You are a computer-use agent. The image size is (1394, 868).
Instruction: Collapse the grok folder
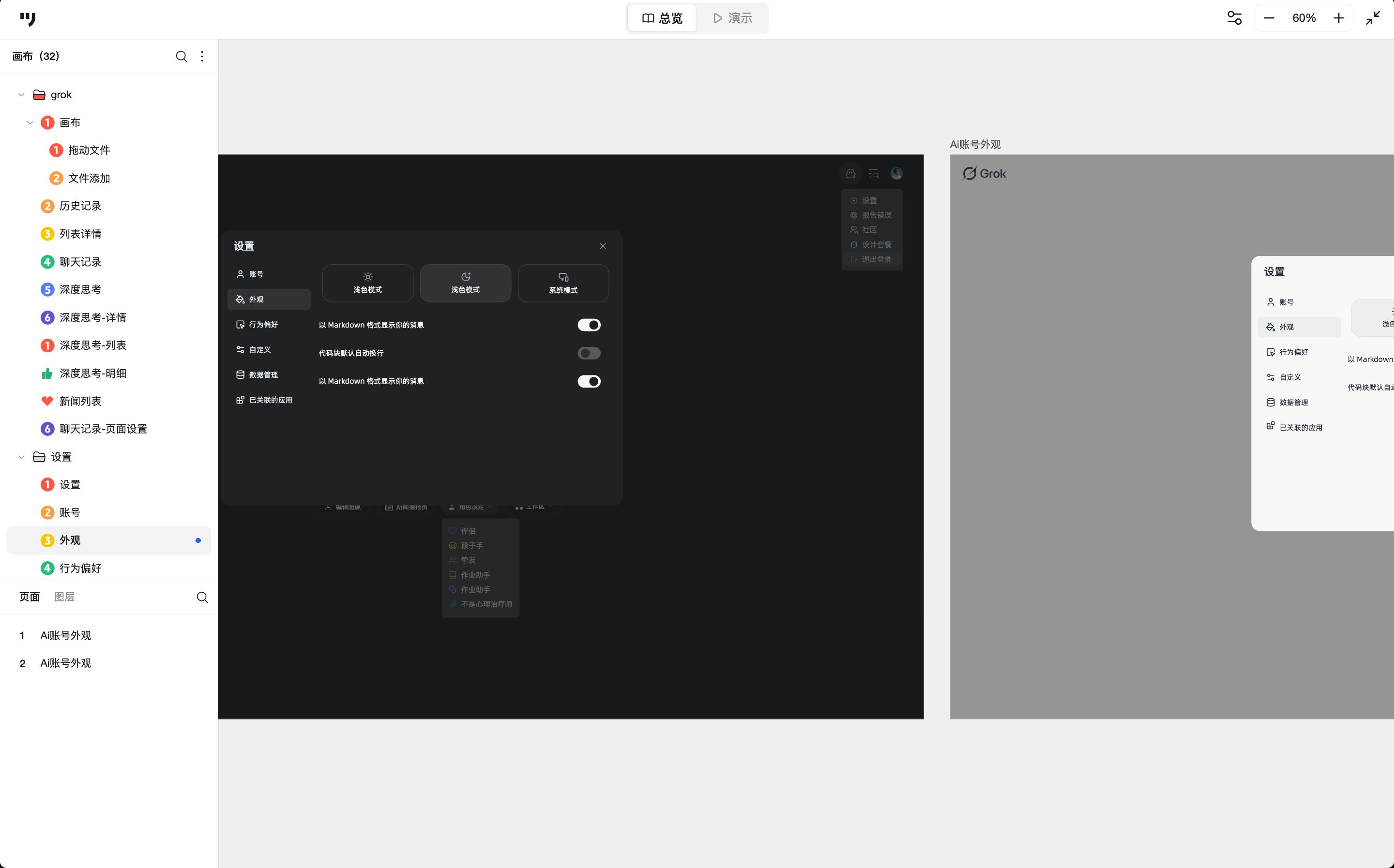[21, 95]
